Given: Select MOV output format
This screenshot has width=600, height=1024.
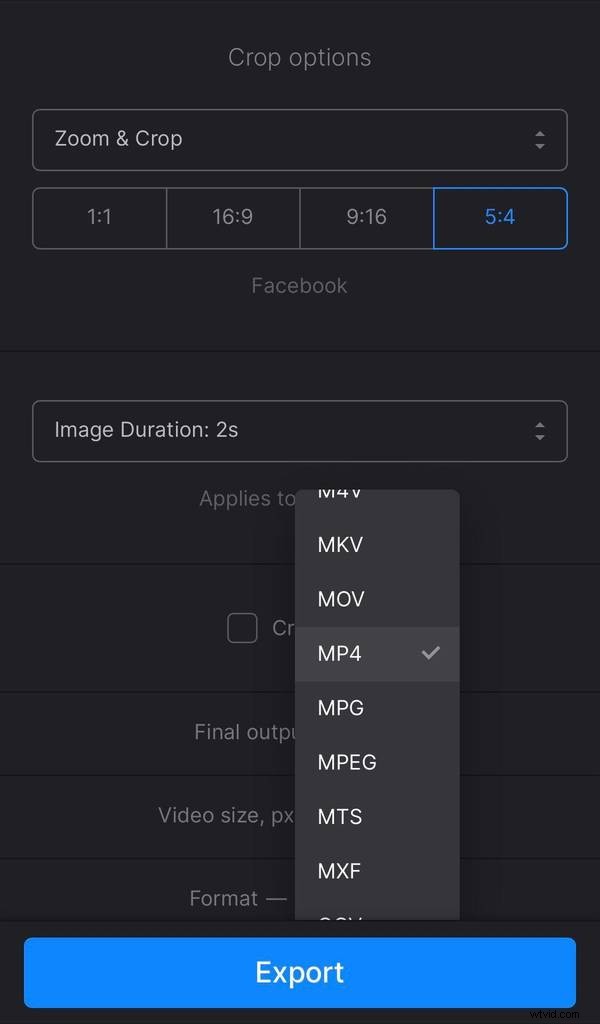Looking at the screenshot, I should click(340, 599).
